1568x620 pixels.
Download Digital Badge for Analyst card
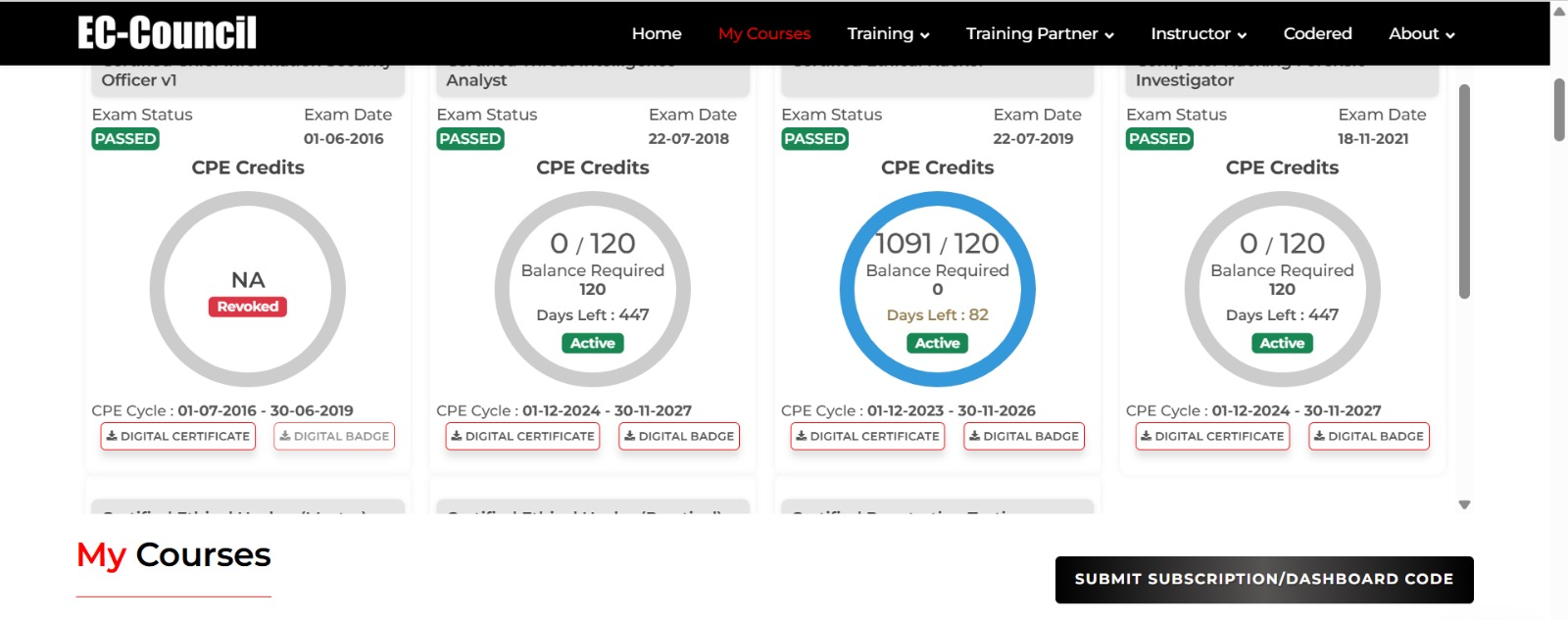pyautogui.click(x=679, y=436)
